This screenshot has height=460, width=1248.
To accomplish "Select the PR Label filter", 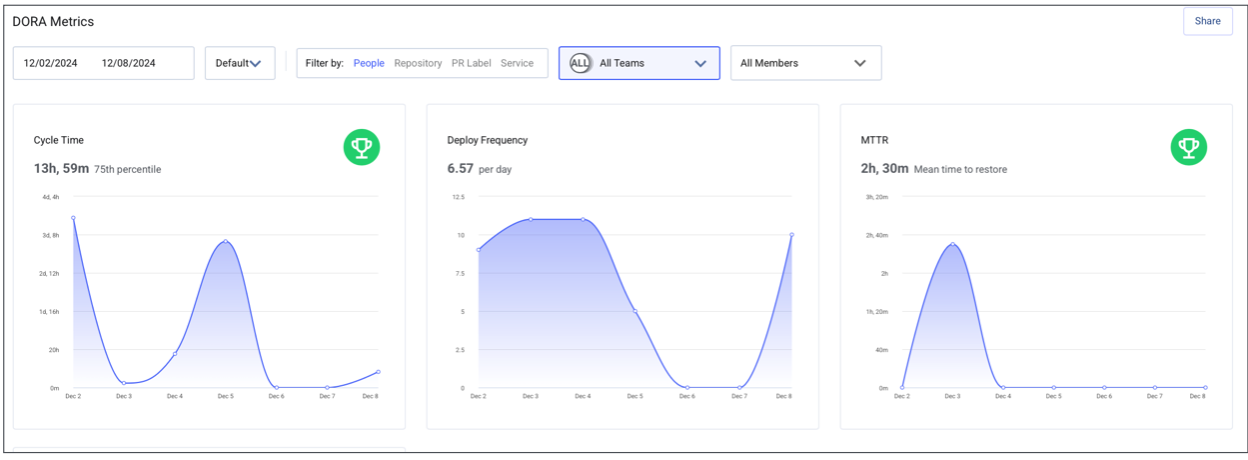I will click(x=471, y=63).
